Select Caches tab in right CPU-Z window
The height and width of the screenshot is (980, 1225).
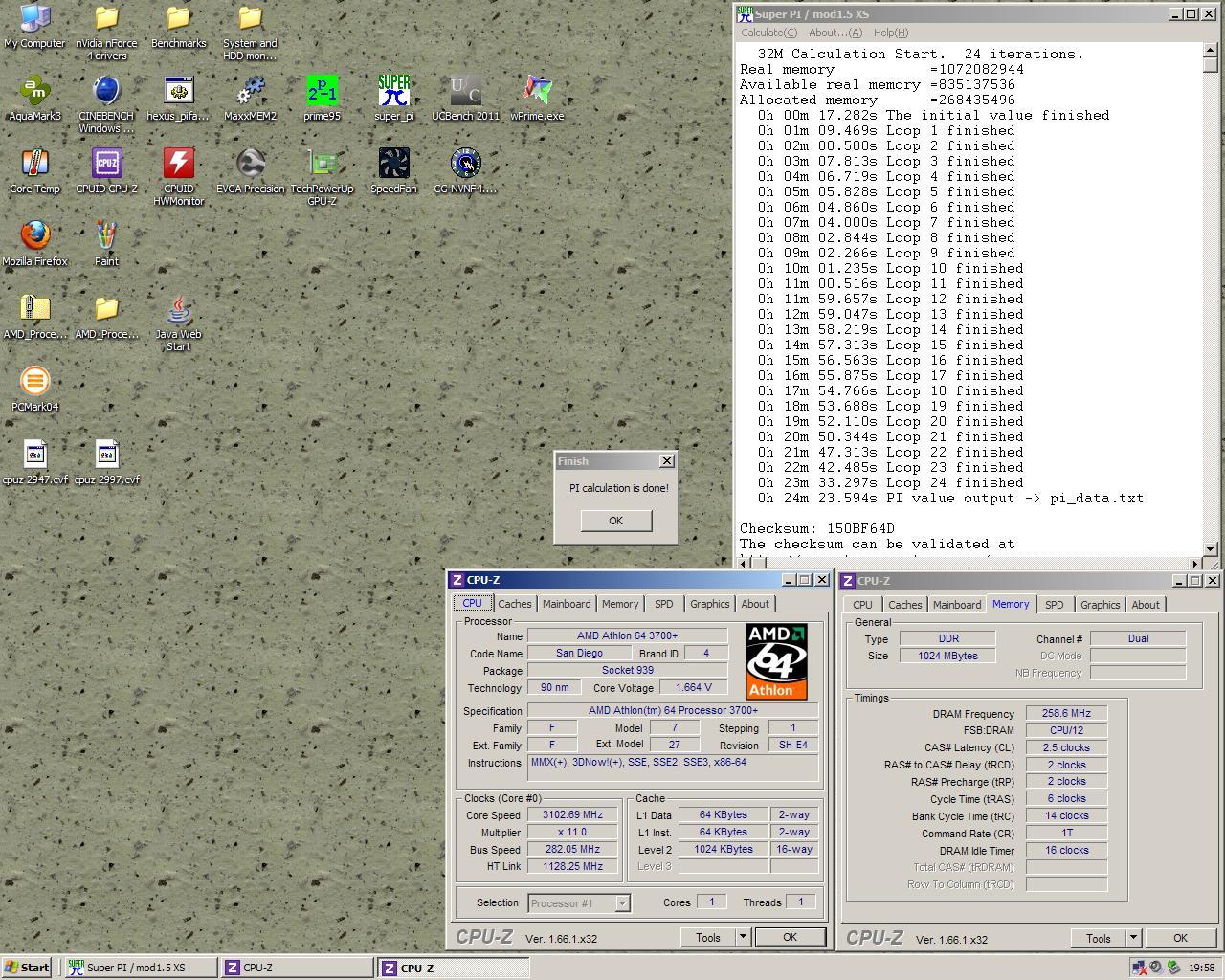click(904, 605)
